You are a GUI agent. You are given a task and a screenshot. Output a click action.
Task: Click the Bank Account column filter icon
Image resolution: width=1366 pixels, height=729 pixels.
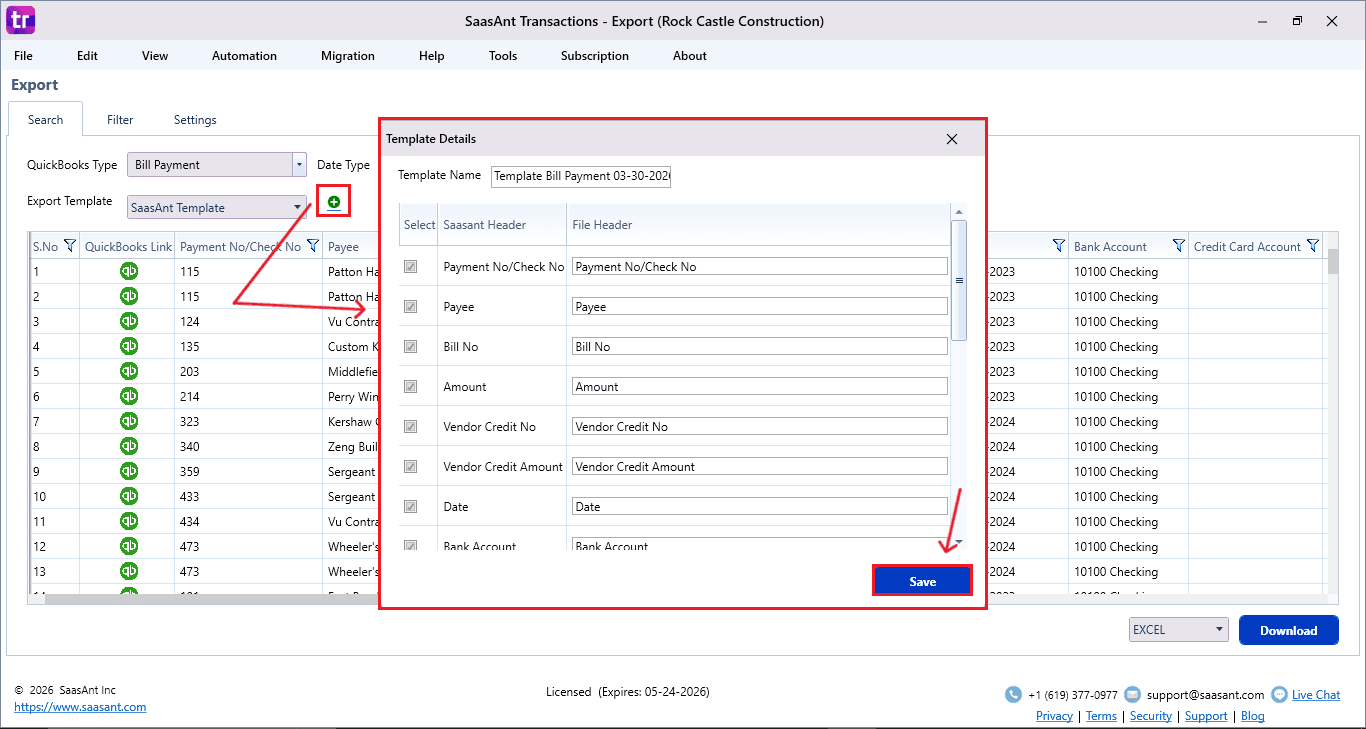pyautogui.click(x=1178, y=246)
